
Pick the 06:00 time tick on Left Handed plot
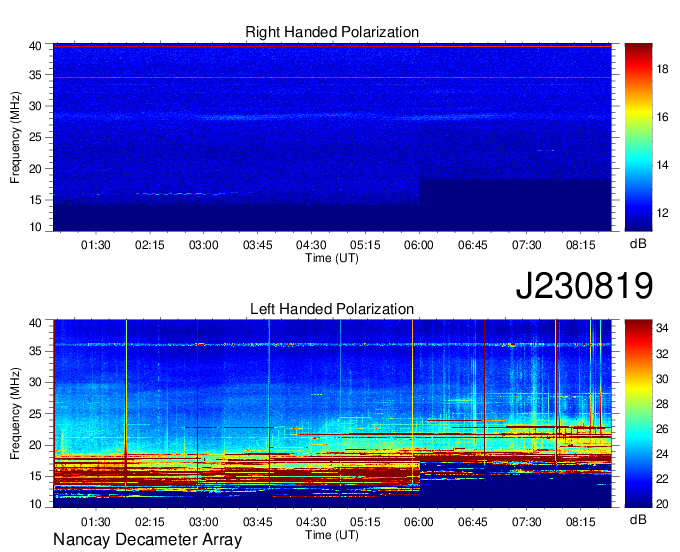pyautogui.click(x=419, y=522)
